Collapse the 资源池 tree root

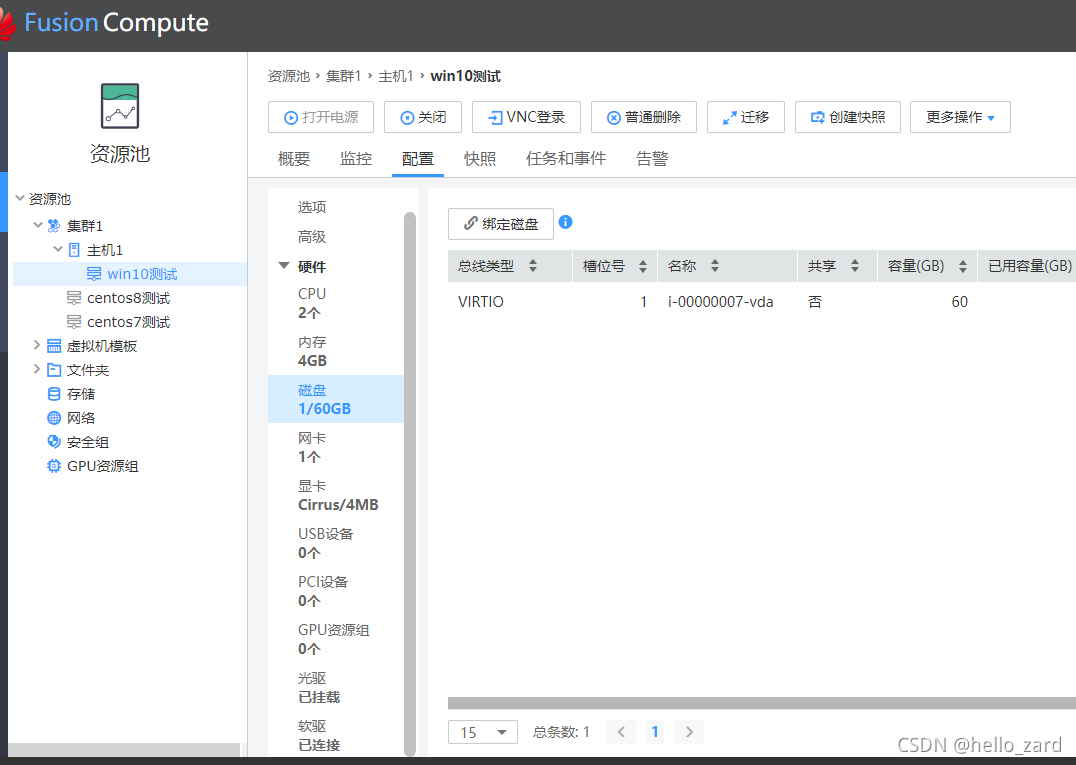[x=20, y=198]
